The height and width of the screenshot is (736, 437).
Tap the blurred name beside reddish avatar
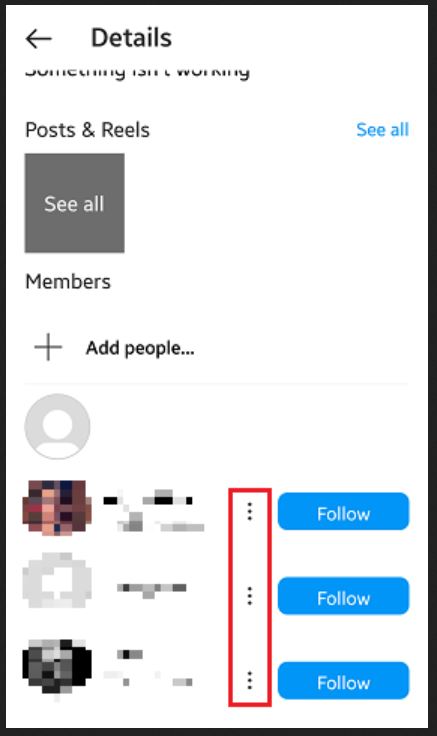click(x=154, y=510)
